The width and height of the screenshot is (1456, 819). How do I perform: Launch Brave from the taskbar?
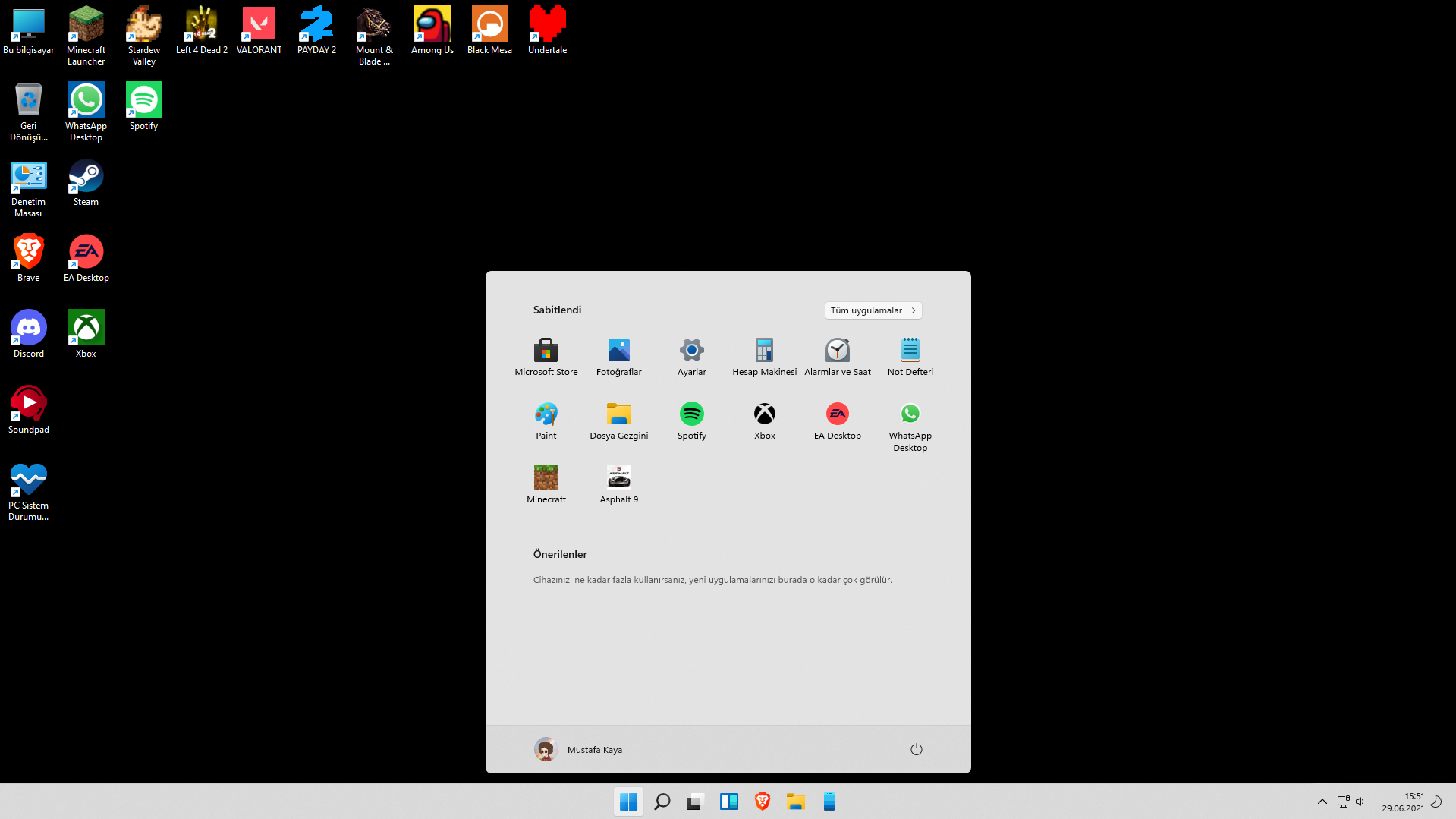click(x=763, y=802)
